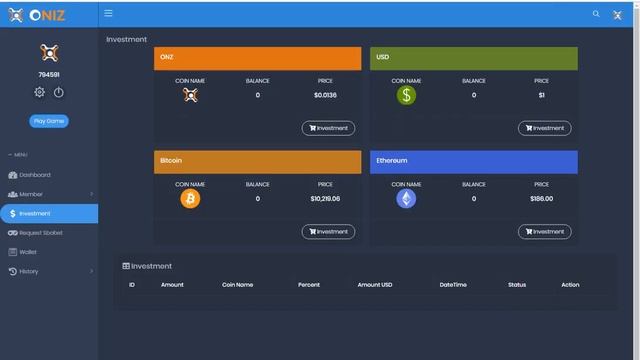The image size is (640, 360).
Task: Click the DateTime column header
Action: [453, 285]
